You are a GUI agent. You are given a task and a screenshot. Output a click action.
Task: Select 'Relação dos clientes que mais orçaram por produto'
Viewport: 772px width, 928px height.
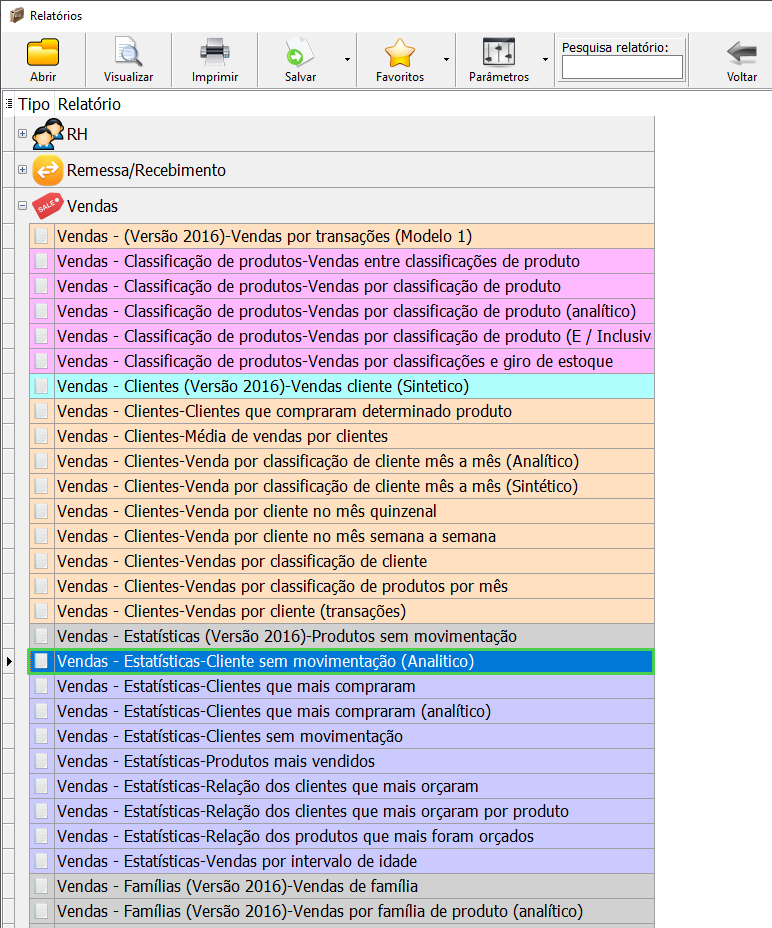[x=342, y=811]
